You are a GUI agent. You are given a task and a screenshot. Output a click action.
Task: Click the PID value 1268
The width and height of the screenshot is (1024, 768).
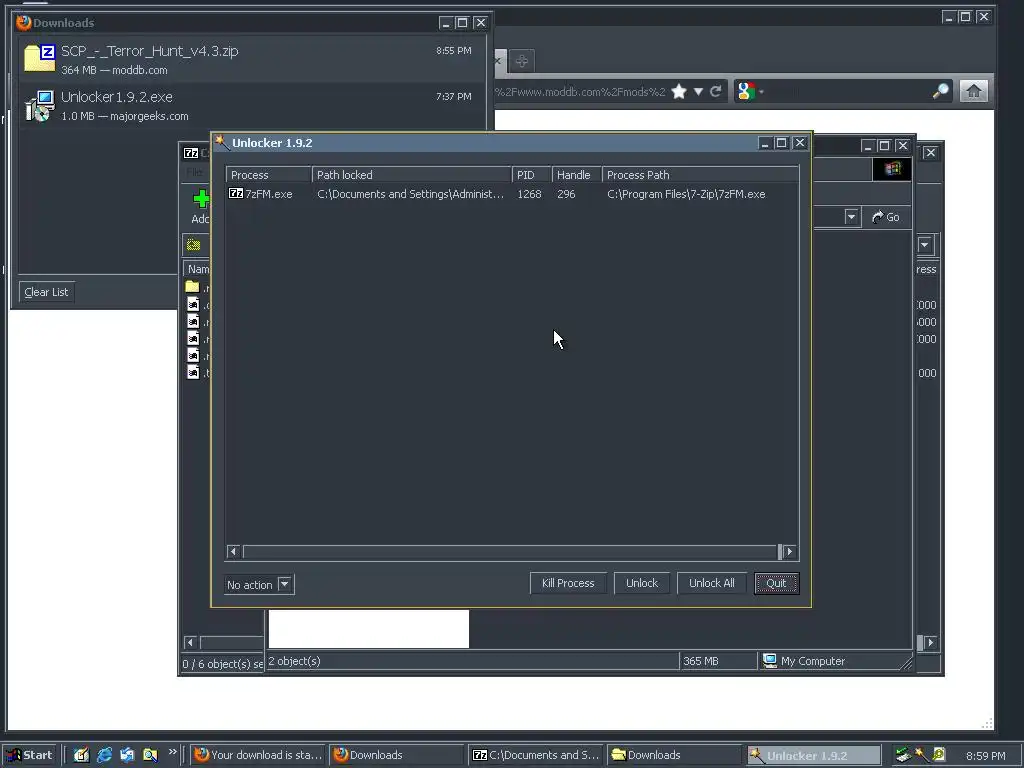529,194
